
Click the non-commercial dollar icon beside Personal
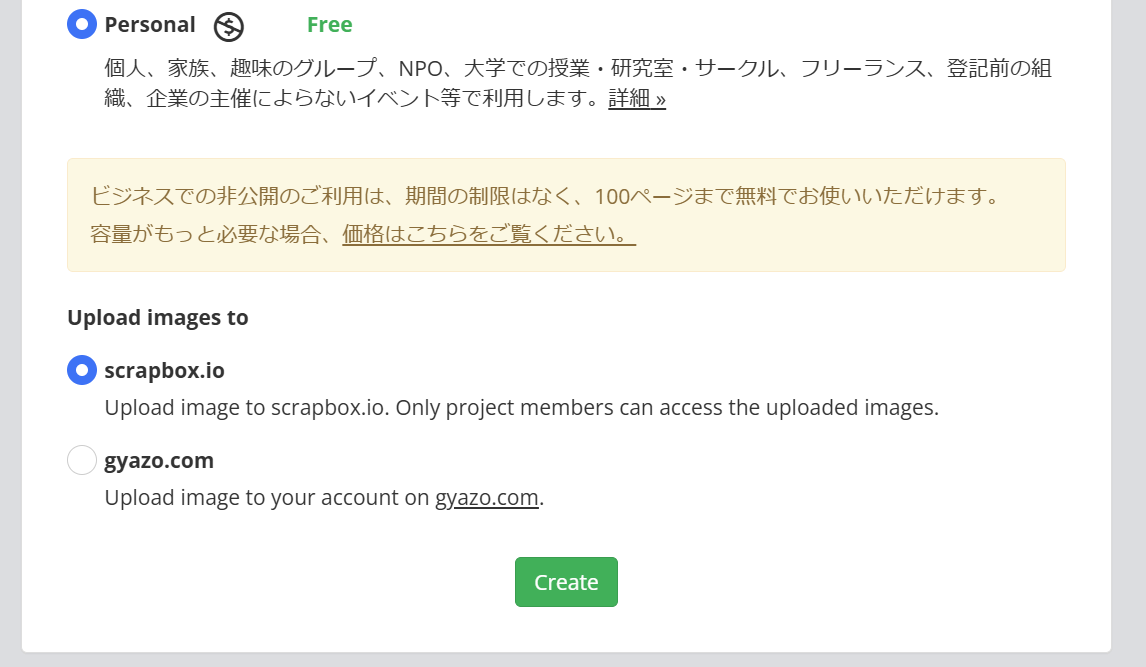click(229, 27)
